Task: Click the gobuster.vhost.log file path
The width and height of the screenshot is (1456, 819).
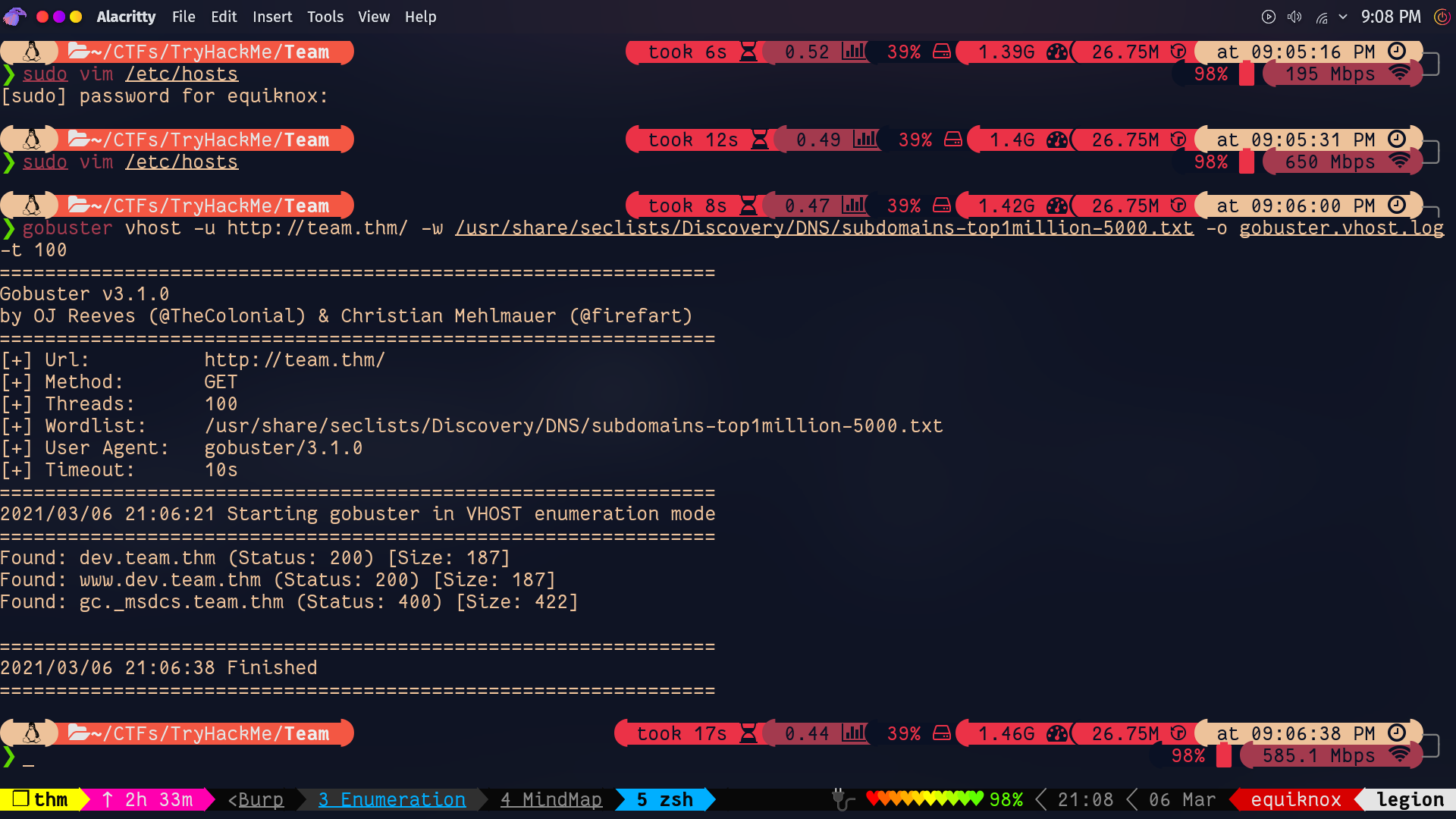Action: coord(1341,228)
